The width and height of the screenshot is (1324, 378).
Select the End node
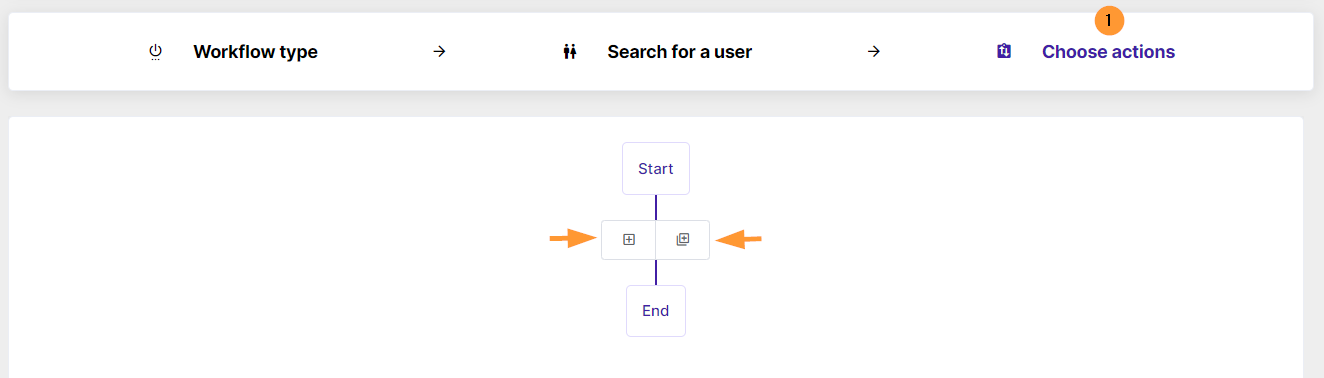656,311
